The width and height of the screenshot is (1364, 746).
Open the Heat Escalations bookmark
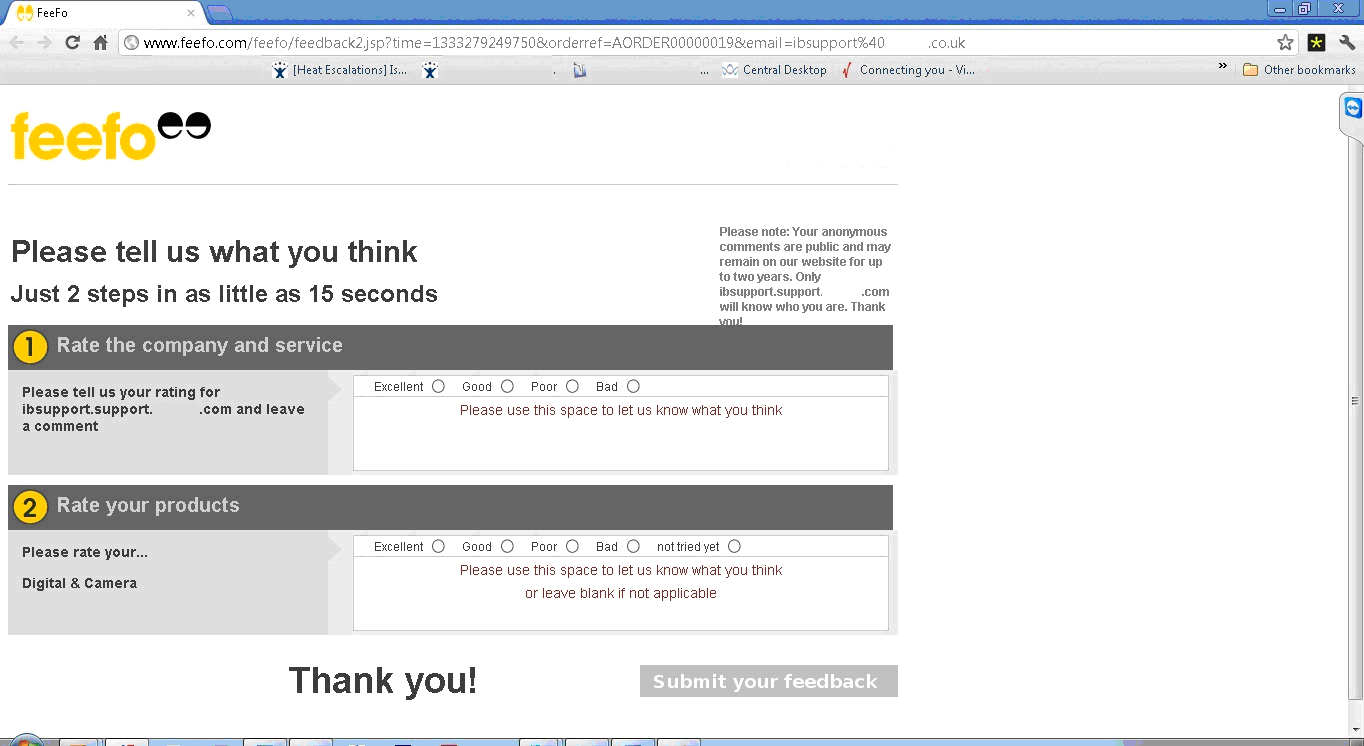pyautogui.click(x=340, y=70)
